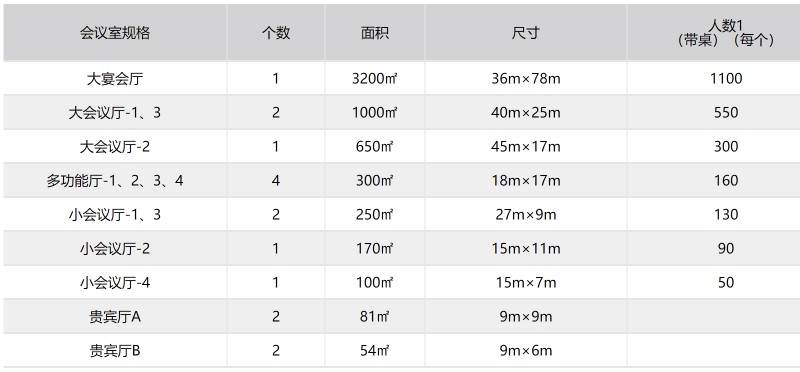Viewport: 800px width, 372px height.
Task: Select the 大会议厅-2 row label
Action: 115,146
